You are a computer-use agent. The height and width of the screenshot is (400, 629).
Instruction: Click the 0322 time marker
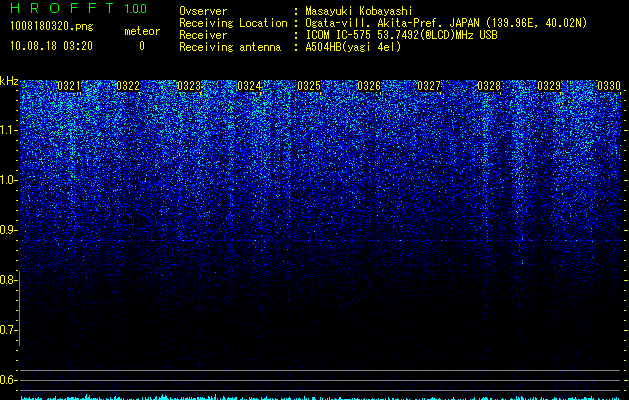click(128, 86)
